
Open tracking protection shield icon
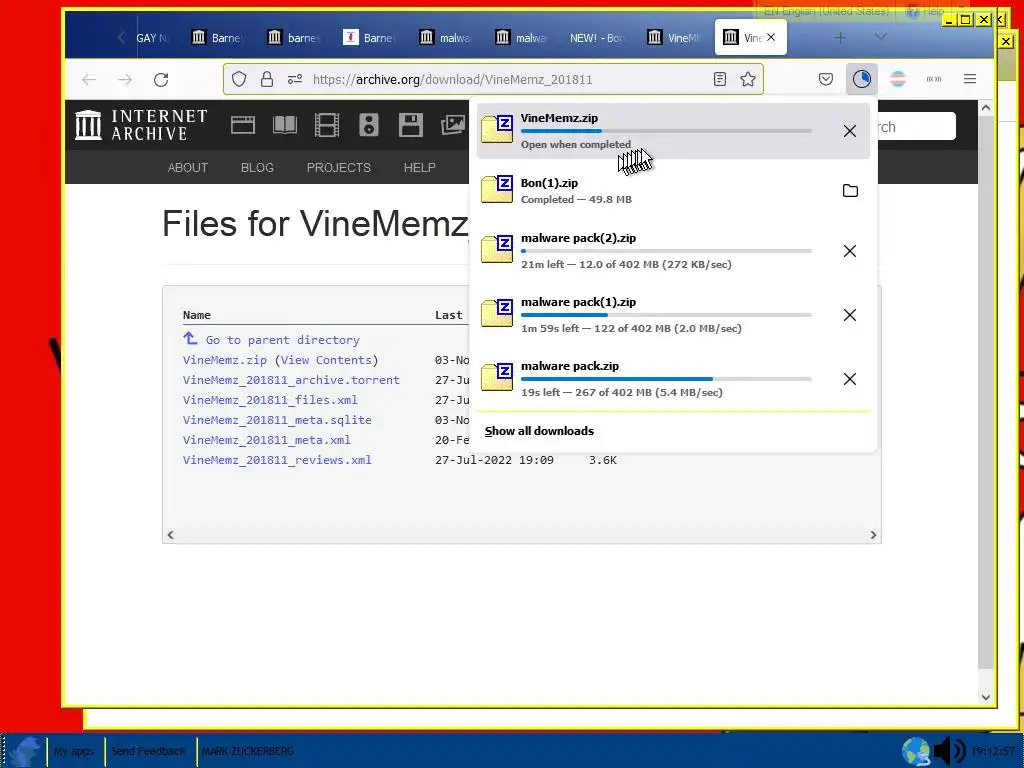(239, 79)
